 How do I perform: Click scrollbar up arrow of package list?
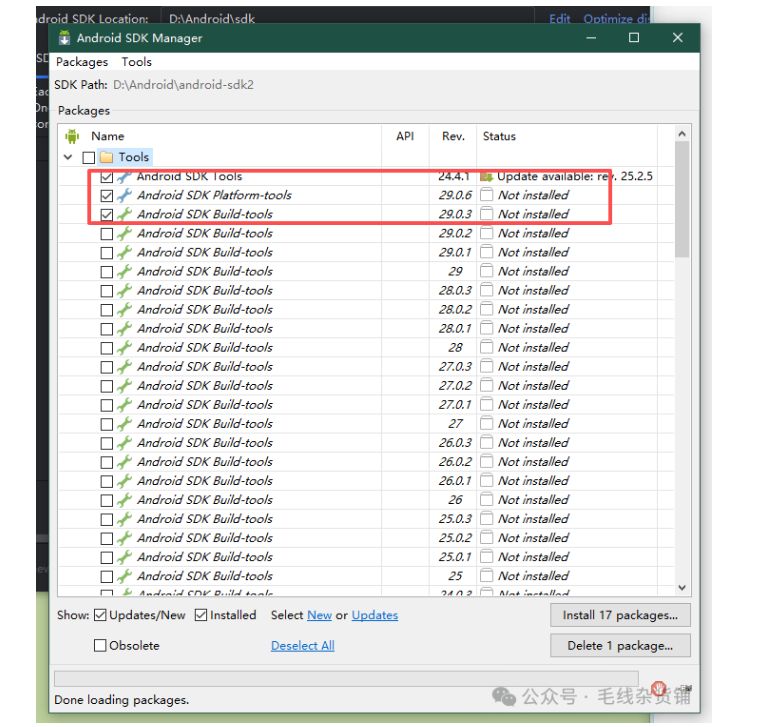coord(682,133)
